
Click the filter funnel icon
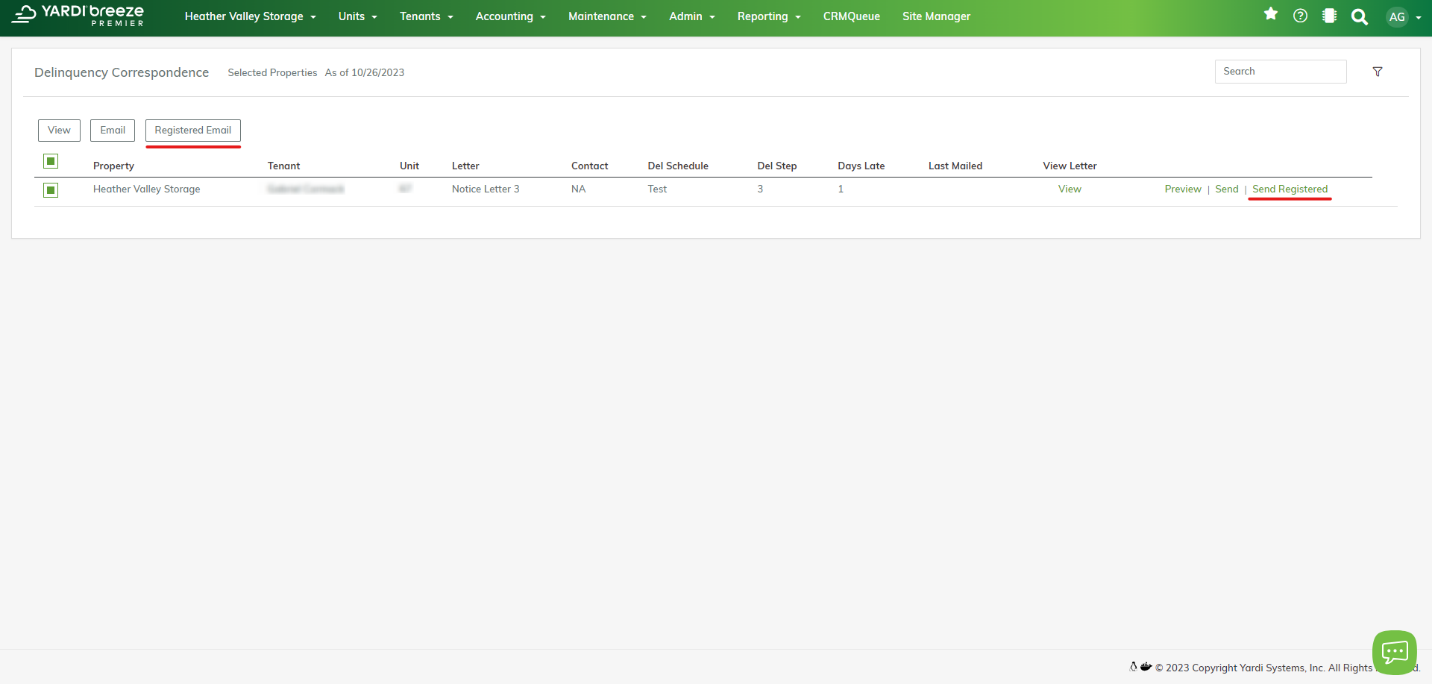[1377, 72]
